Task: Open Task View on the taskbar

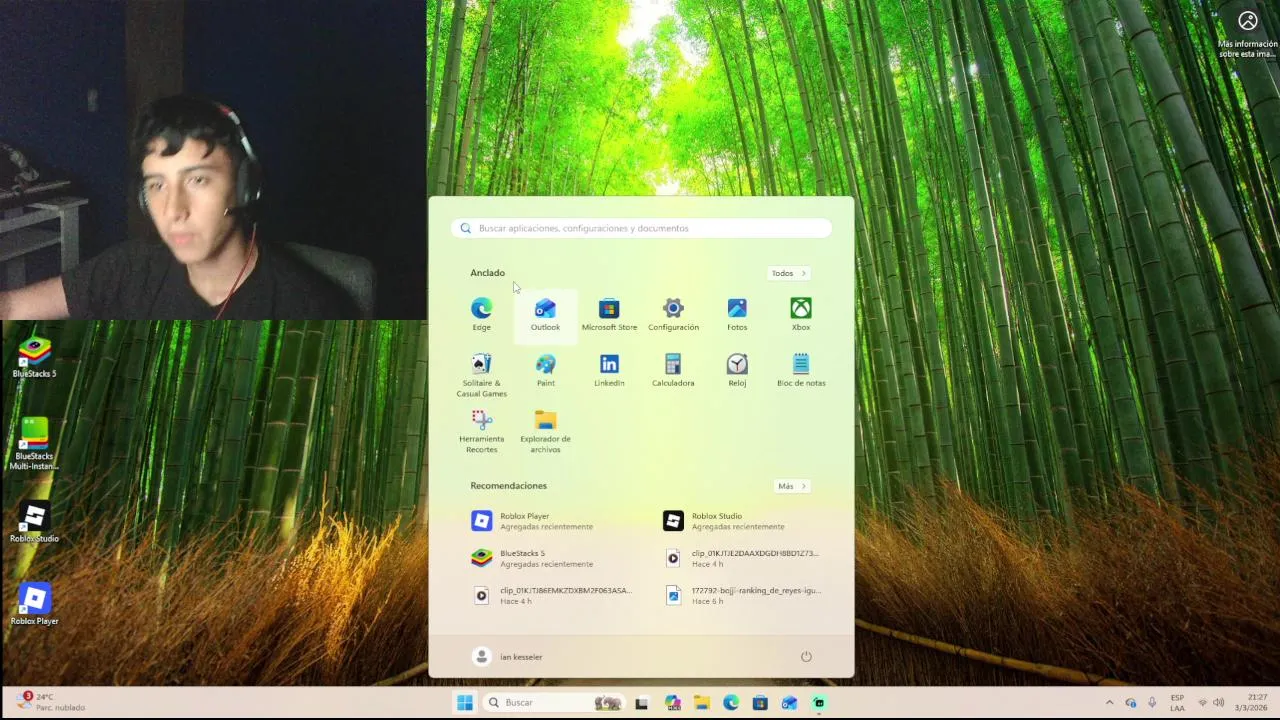Action: pyautogui.click(x=642, y=703)
